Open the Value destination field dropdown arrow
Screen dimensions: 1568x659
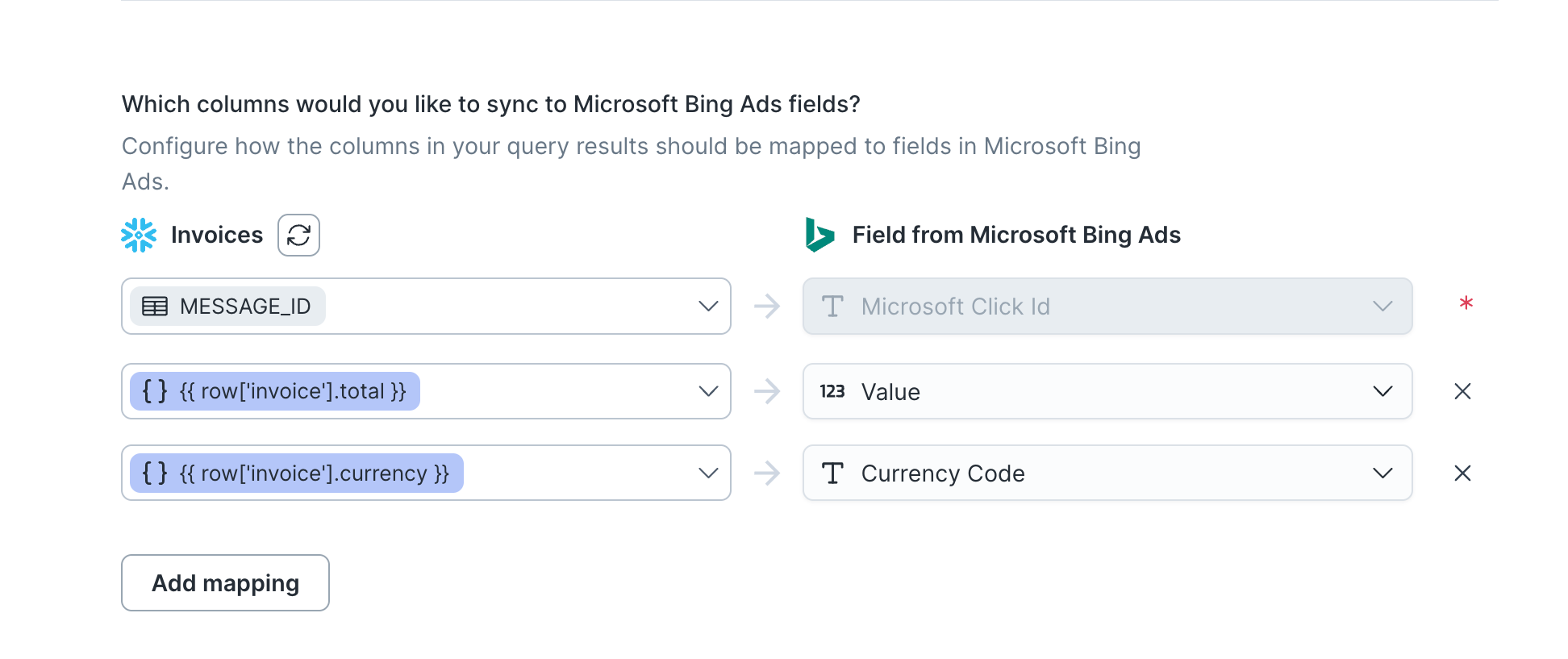click(1382, 391)
